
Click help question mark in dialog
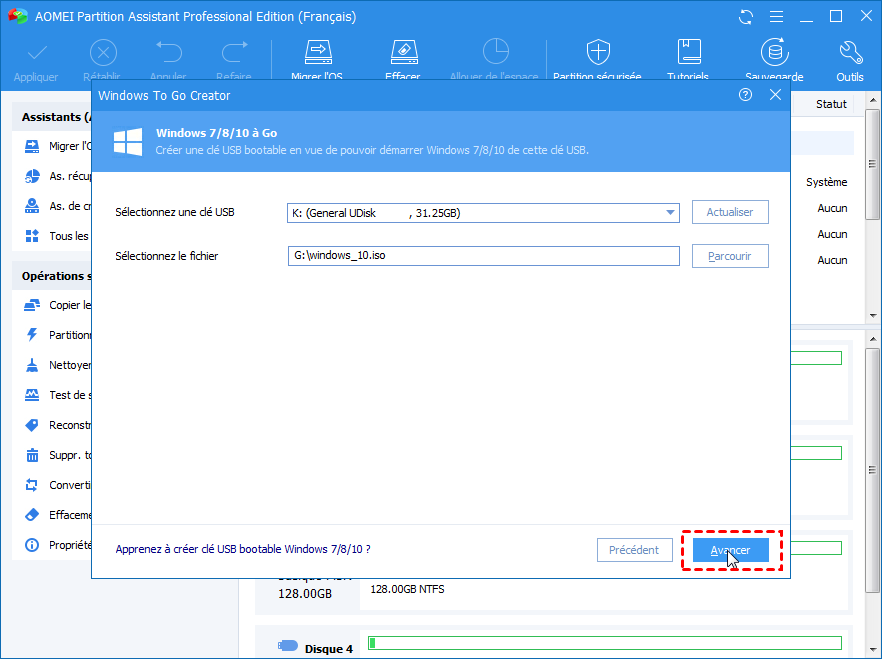[745, 94]
